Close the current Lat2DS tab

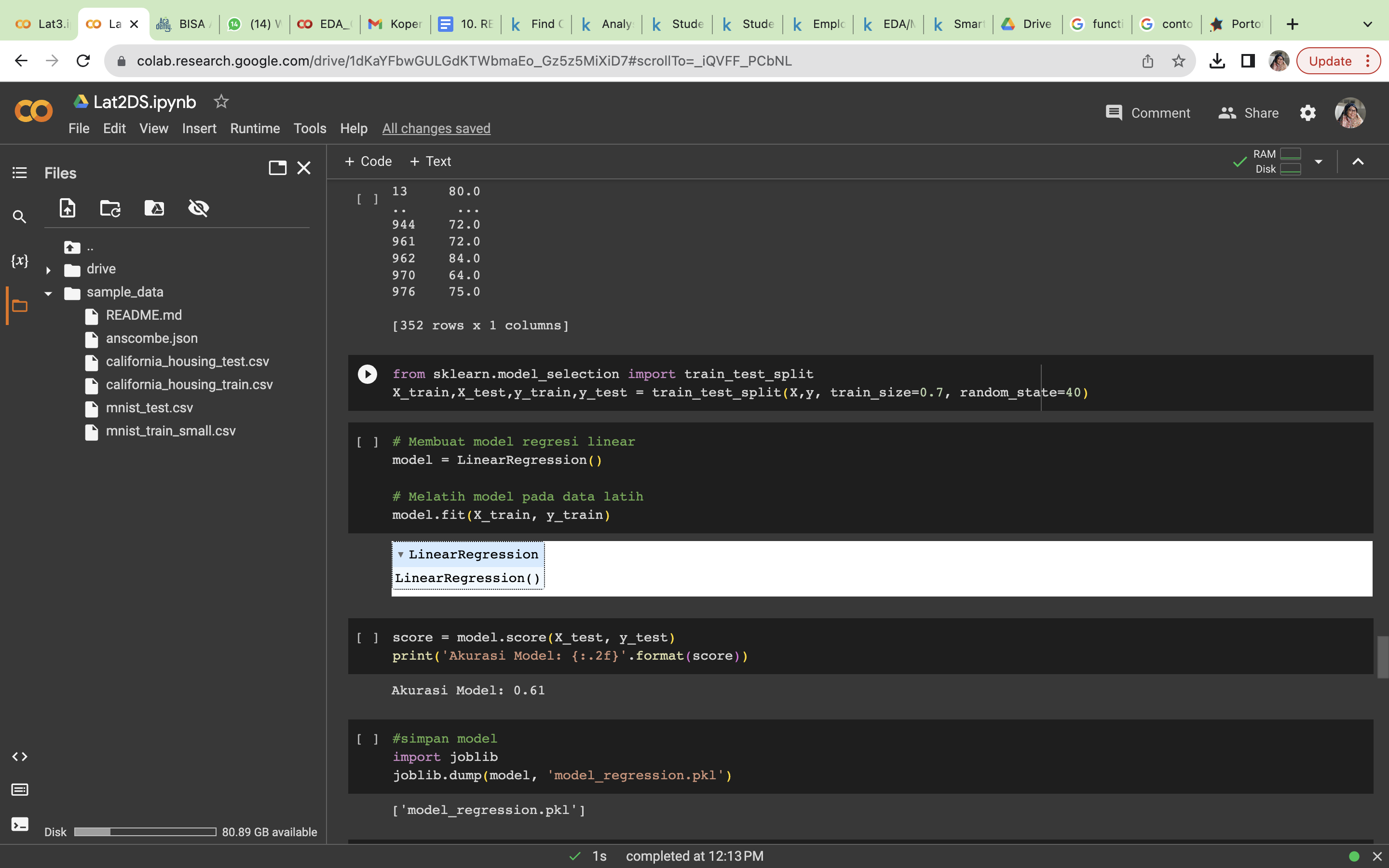(x=134, y=24)
